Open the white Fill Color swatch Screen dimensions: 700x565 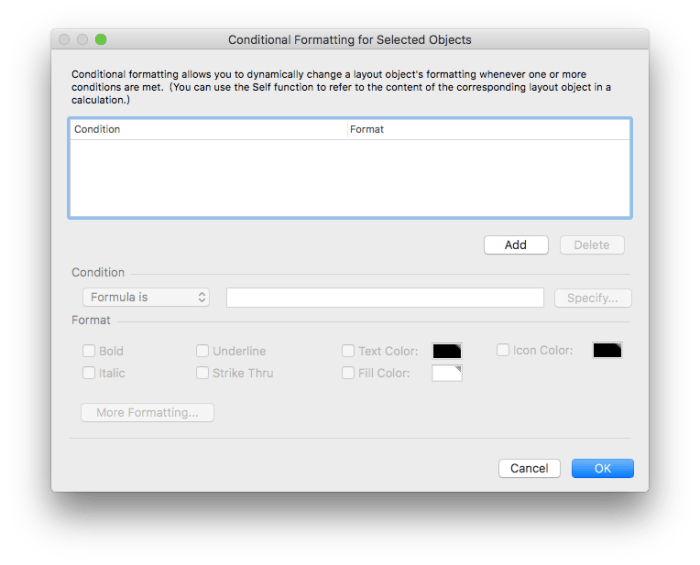tap(447, 373)
